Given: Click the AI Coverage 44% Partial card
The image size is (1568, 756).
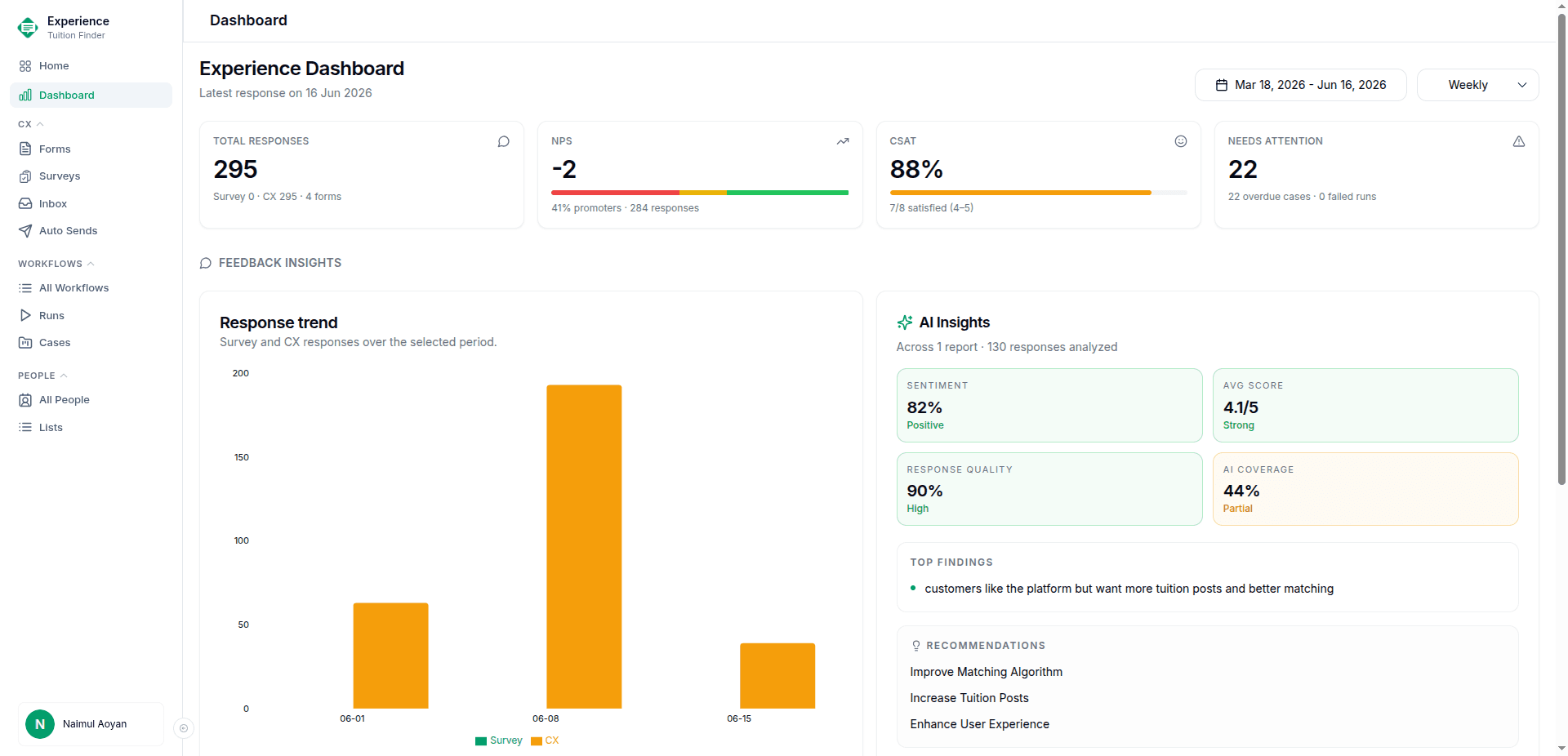Looking at the screenshot, I should 1365,489.
